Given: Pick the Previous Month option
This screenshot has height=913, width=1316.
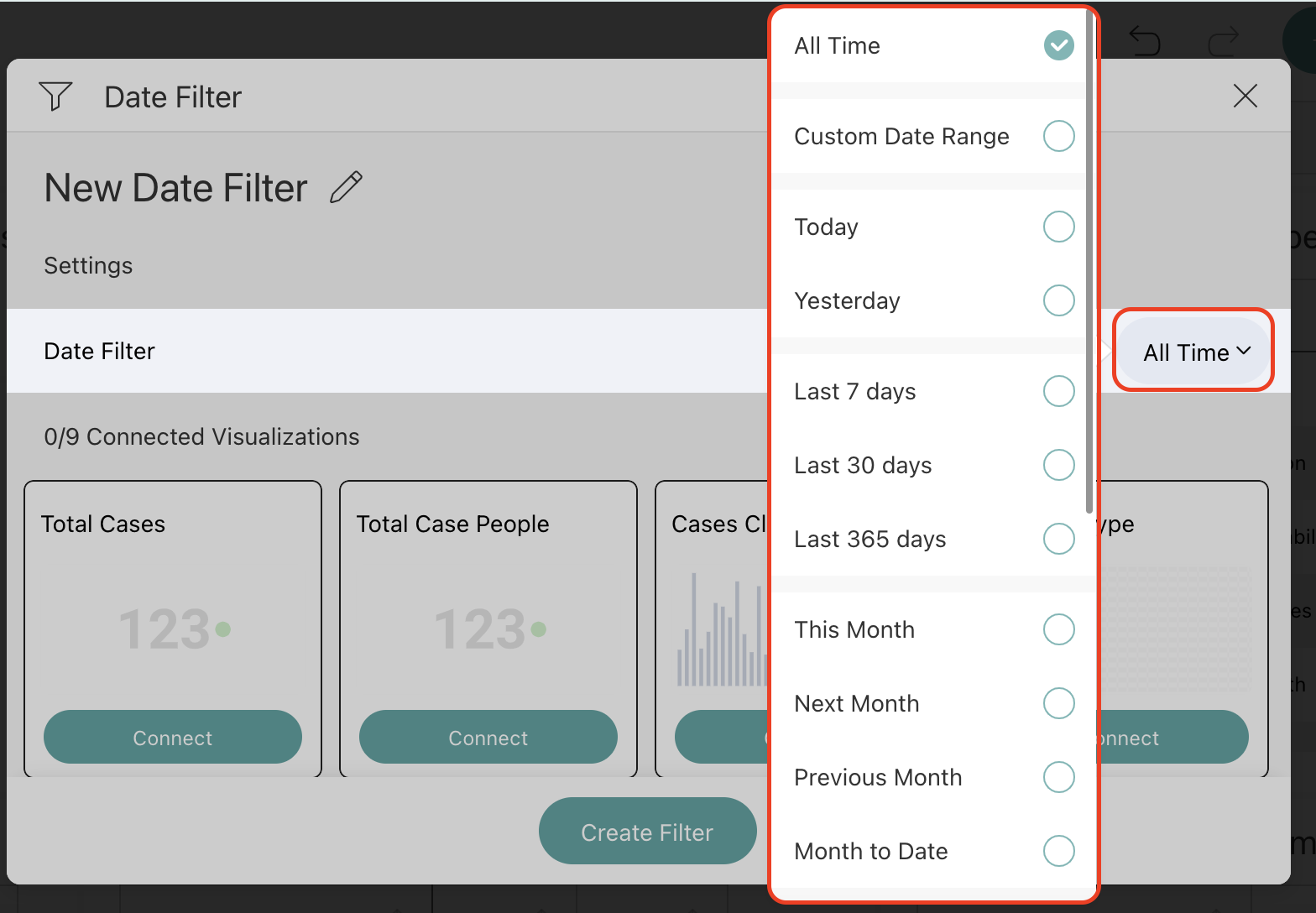Looking at the screenshot, I should point(1057,777).
